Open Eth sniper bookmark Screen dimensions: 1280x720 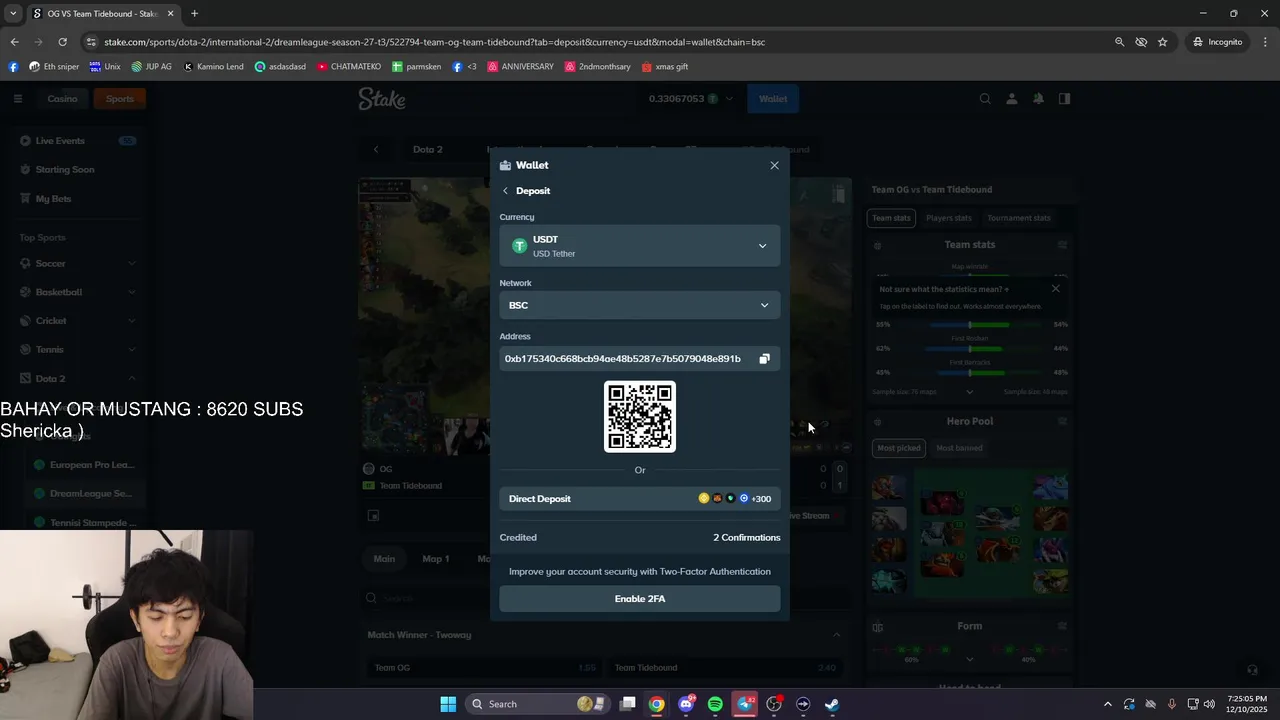click(54, 67)
